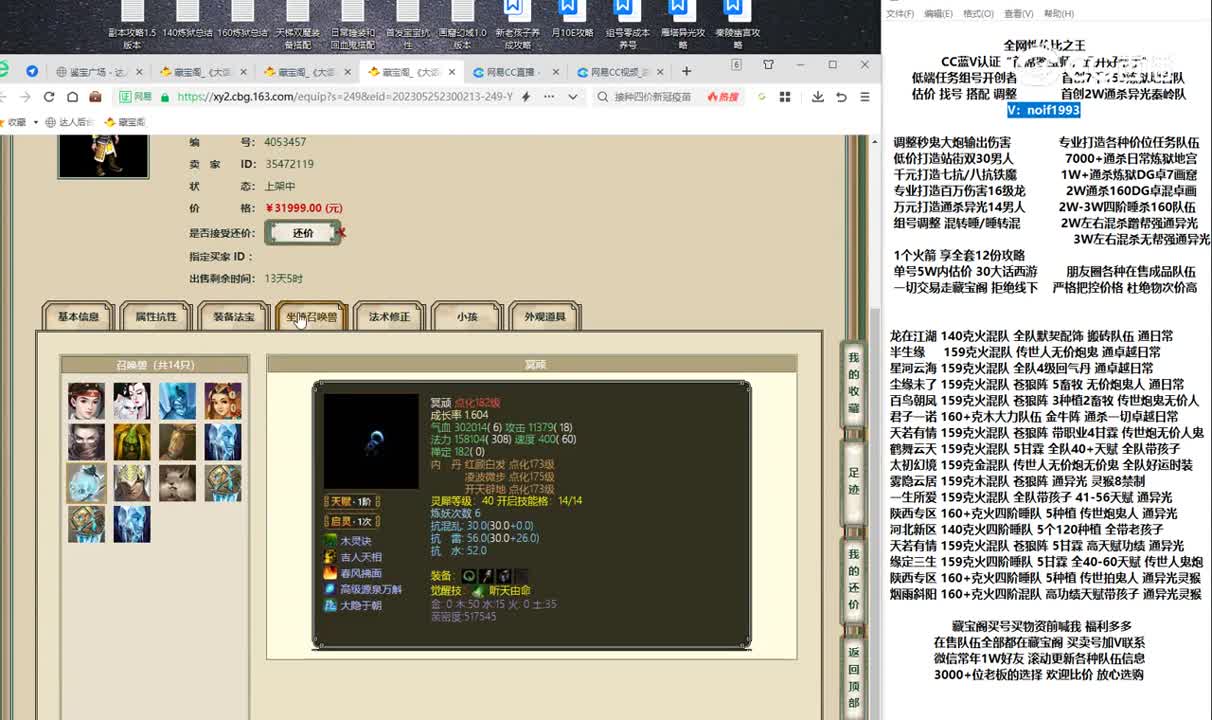This screenshot has width=1212, height=720.
Task: Select the golden-headdress woman summon portrait
Action: 223,401
